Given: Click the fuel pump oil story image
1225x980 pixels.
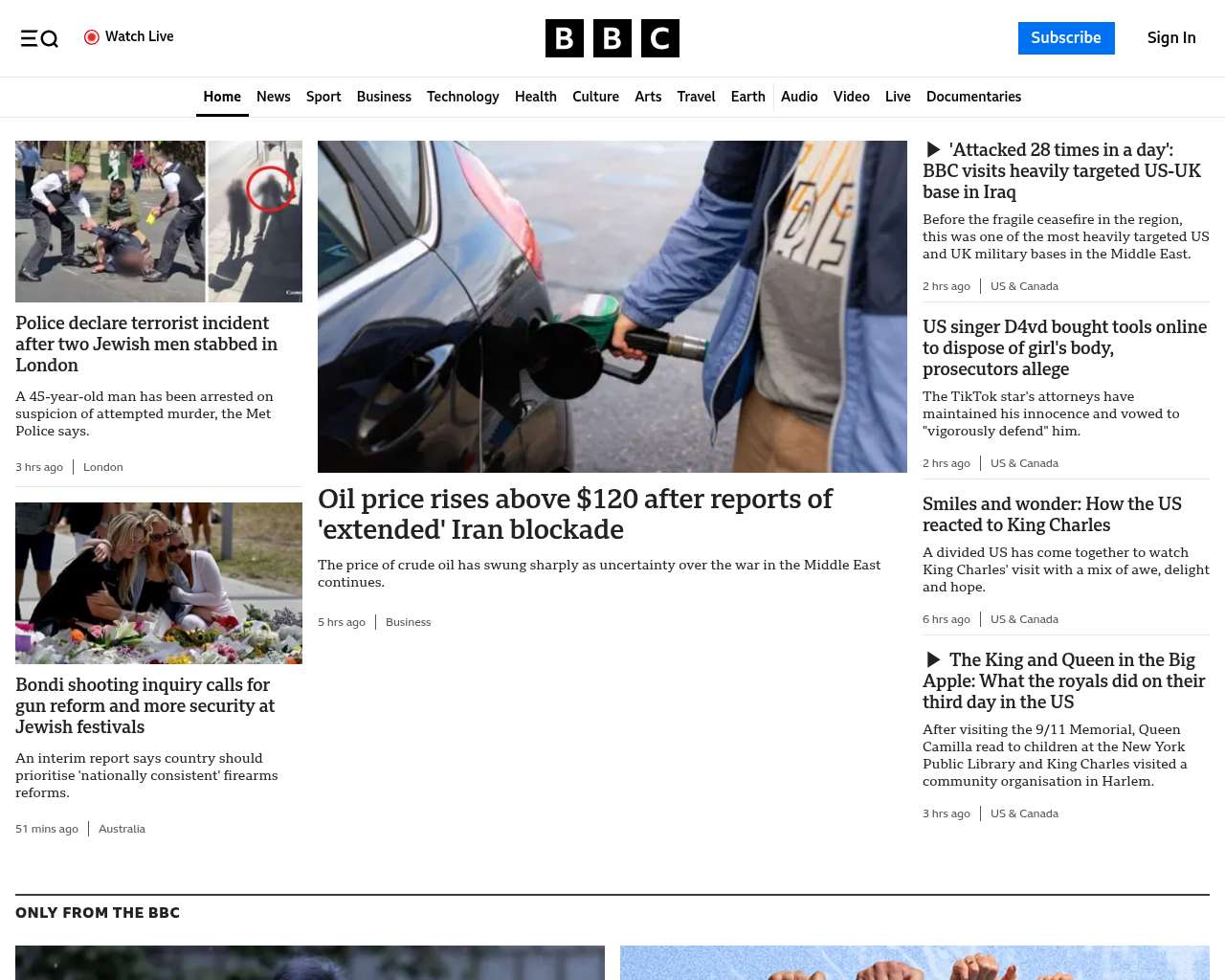Looking at the screenshot, I should click(612, 306).
